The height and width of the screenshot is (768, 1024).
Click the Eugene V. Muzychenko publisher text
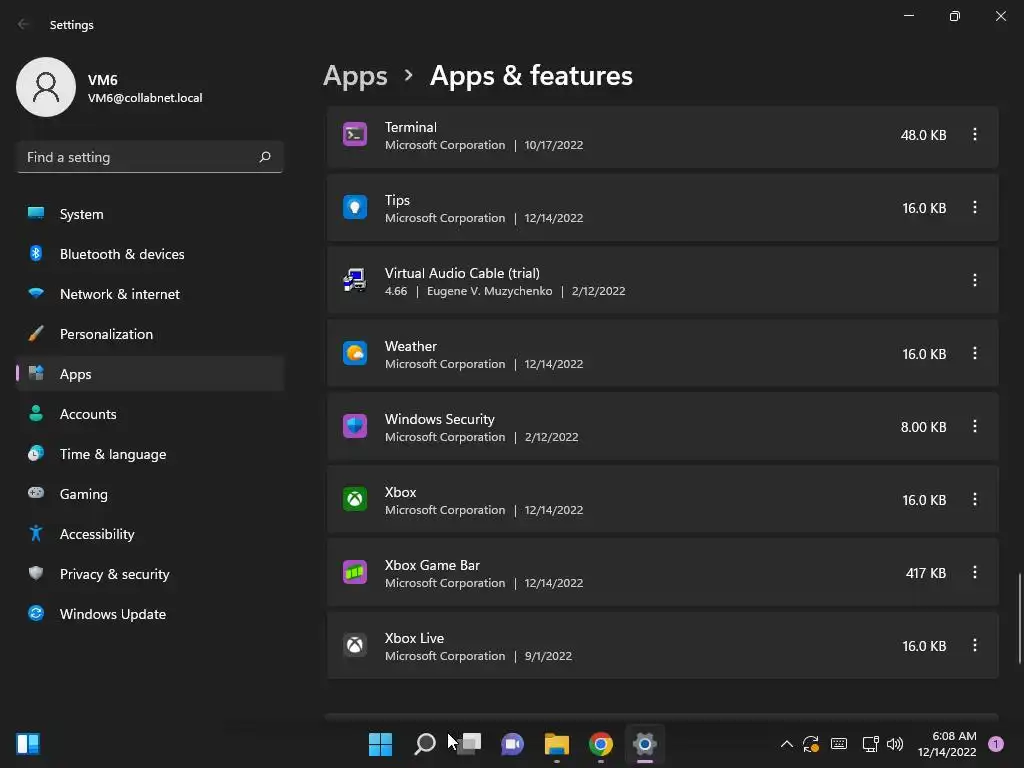pyautogui.click(x=489, y=291)
